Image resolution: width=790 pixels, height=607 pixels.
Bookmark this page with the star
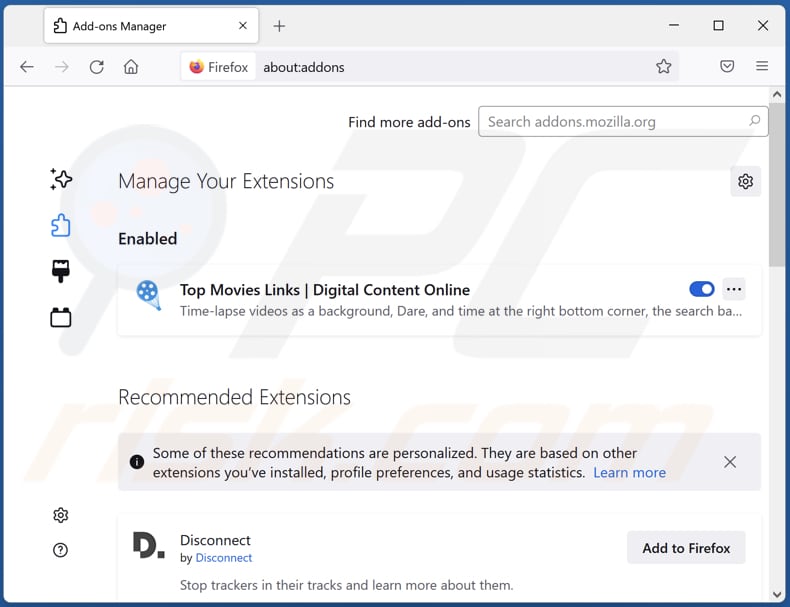point(664,66)
